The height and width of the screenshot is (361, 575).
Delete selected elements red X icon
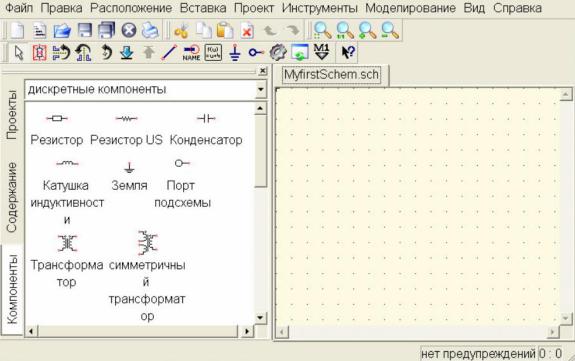point(248,30)
